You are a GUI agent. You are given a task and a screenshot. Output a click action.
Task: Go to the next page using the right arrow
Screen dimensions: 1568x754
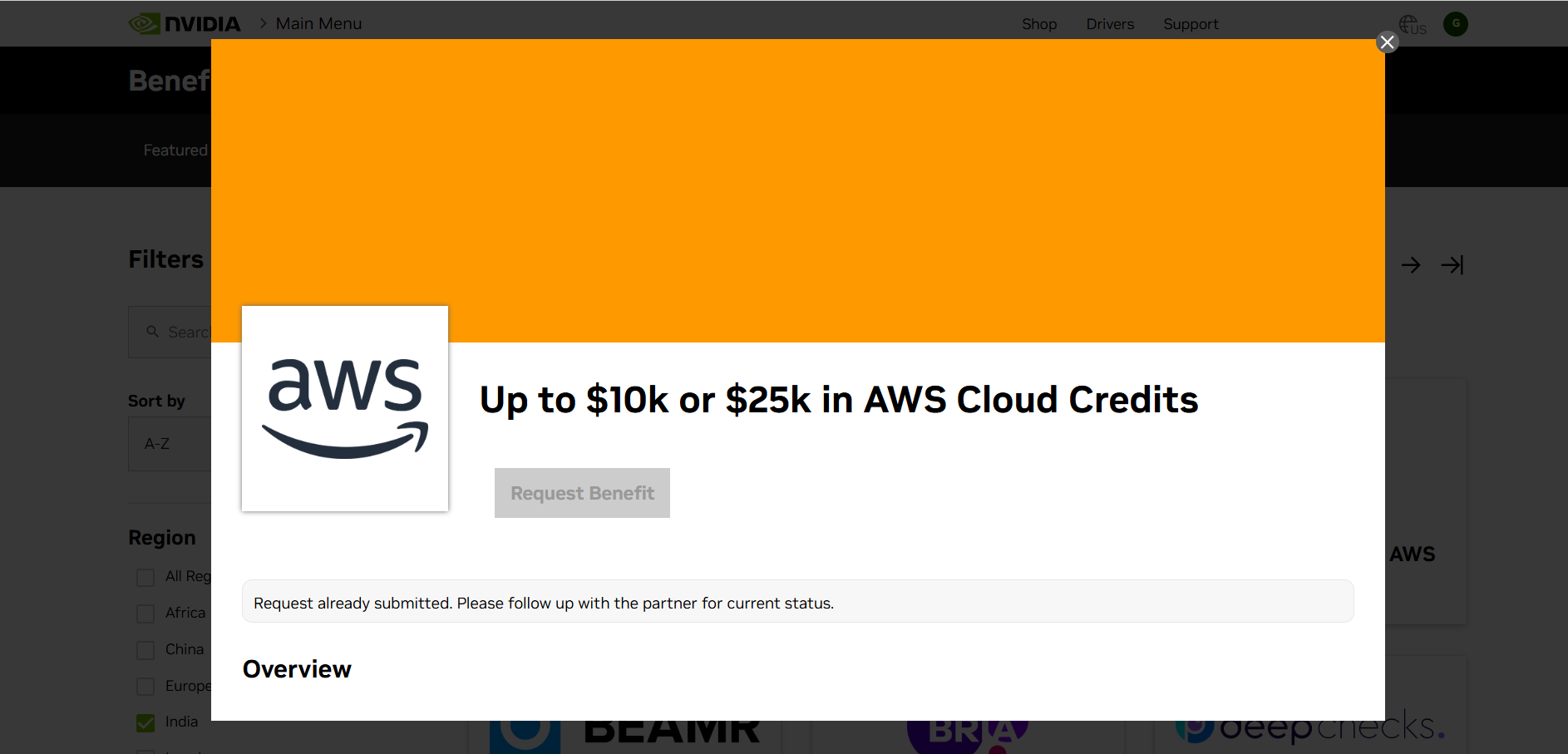click(1411, 264)
